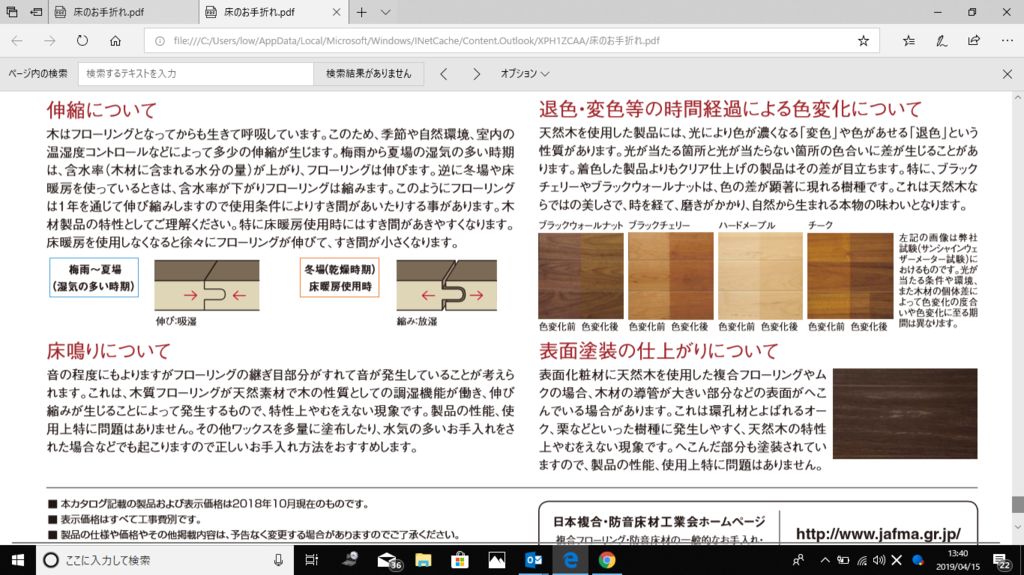Click the ブラックウォールナット wood sample image
Screen dimensions: 1024x575
(x=581, y=276)
